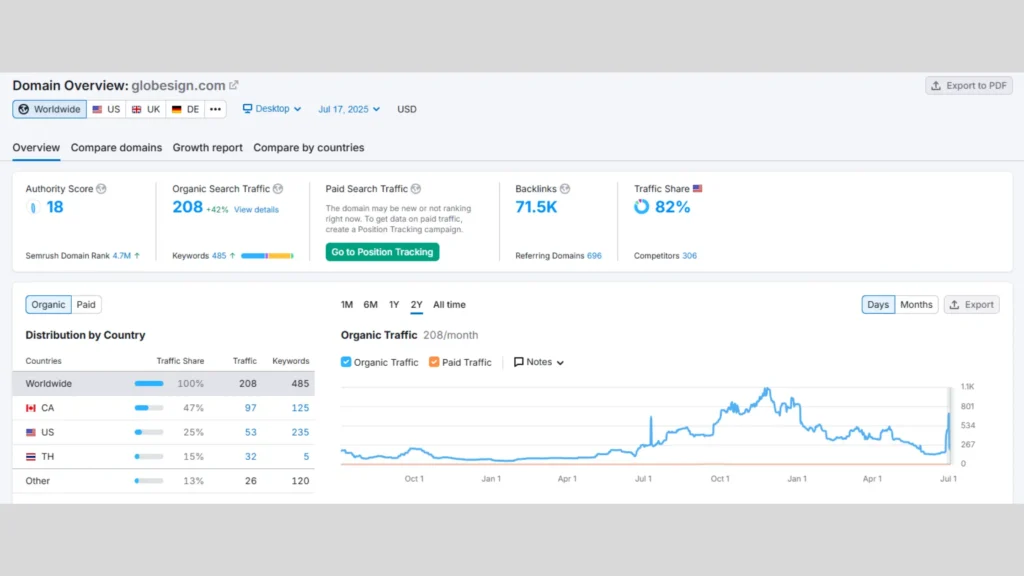This screenshot has width=1024, height=576.
Task: Click the Backlinks globe icon
Action: coord(565,189)
